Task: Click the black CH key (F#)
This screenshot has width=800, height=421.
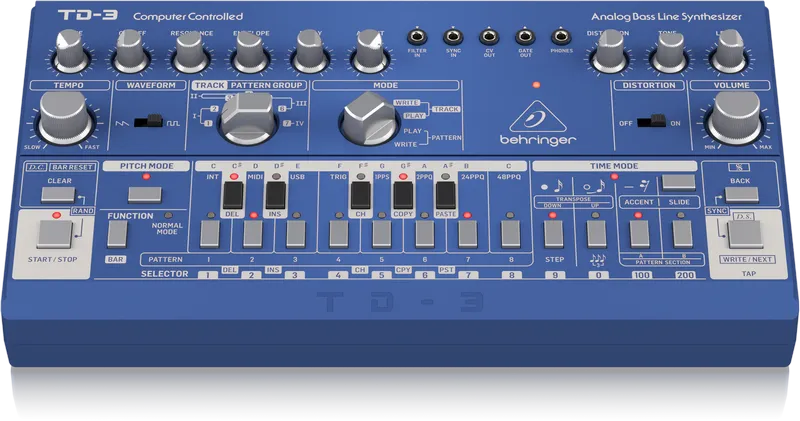Action: [x=361, y=195]
